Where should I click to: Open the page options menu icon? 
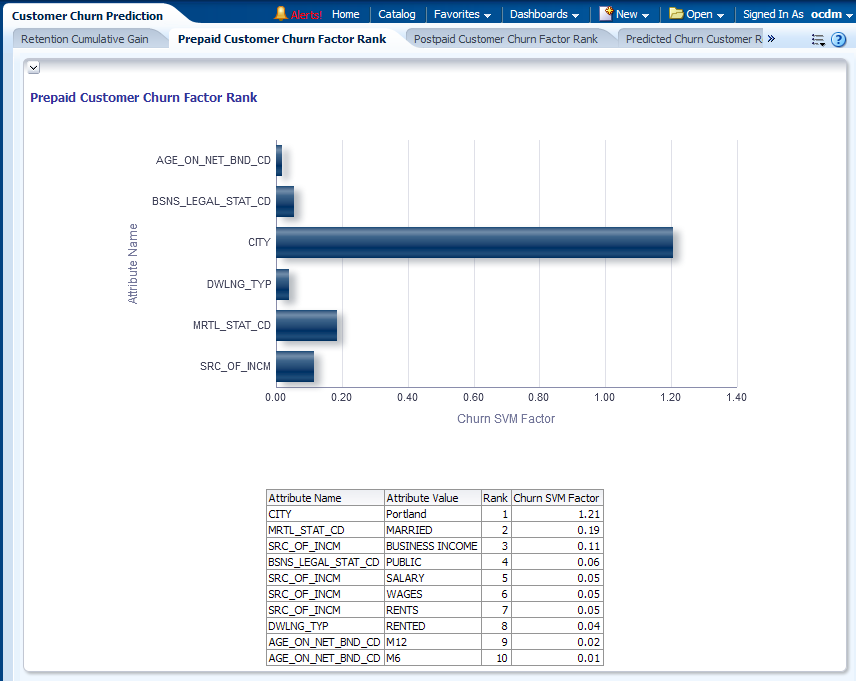pos(818,40)
